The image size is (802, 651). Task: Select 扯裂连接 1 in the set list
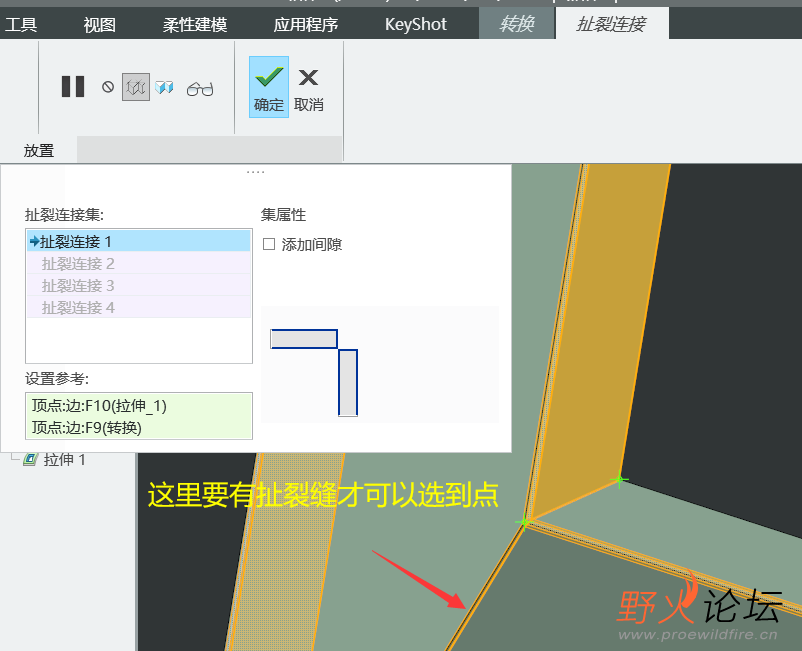[x=139, y=241]
